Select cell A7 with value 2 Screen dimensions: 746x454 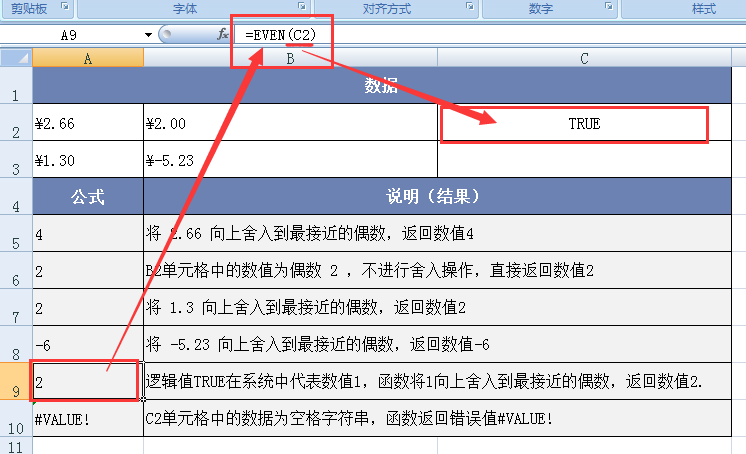tap(88, 308)
